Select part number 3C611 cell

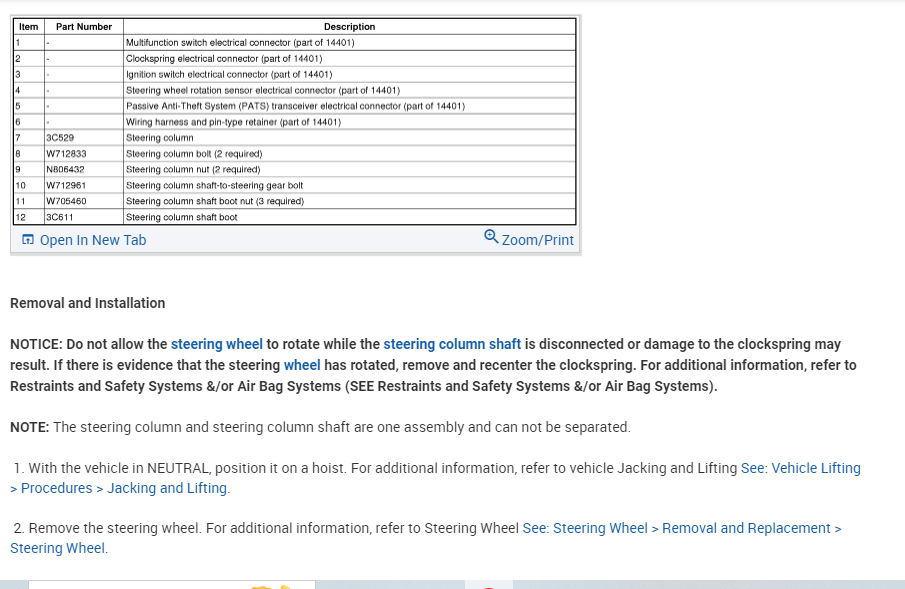click(84, 217)
